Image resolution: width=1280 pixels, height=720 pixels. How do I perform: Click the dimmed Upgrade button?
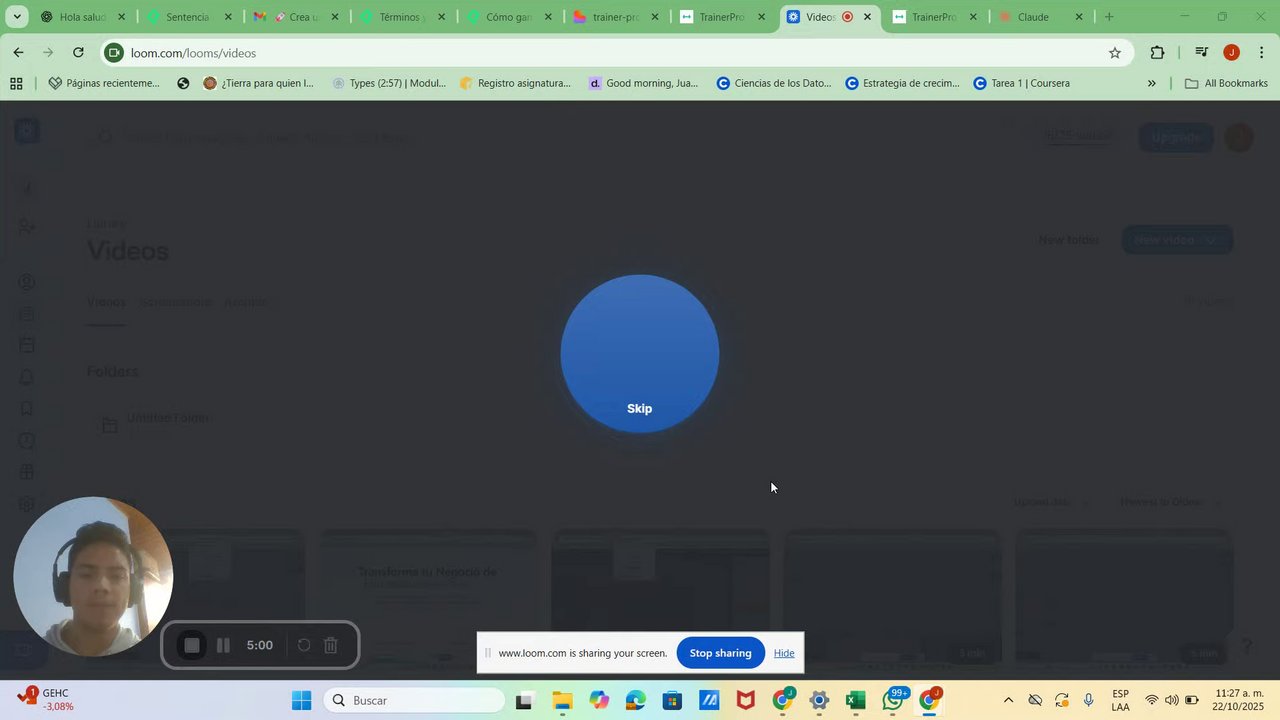[1176, 137]
